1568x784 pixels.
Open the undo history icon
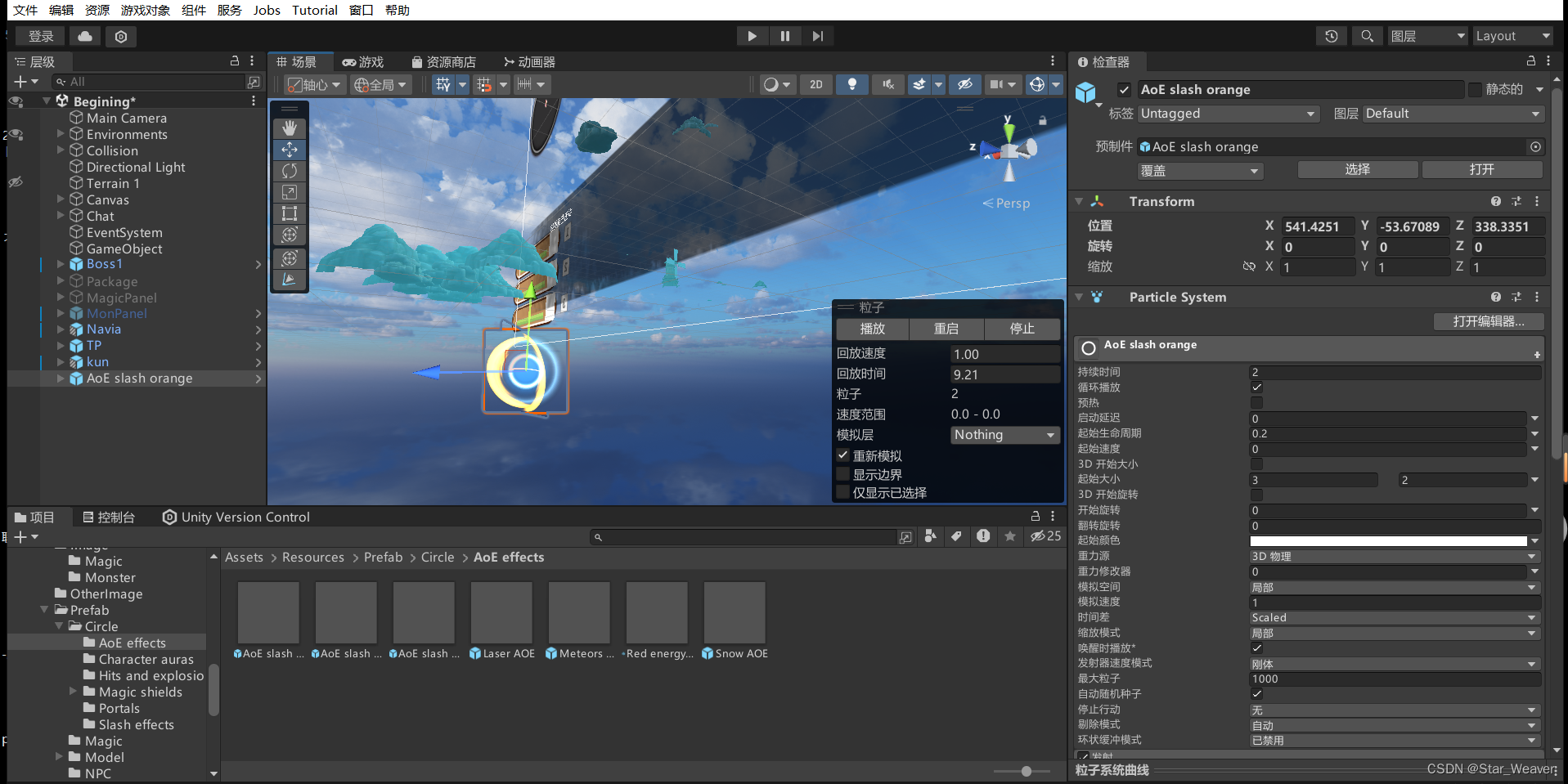[1332, 36]
